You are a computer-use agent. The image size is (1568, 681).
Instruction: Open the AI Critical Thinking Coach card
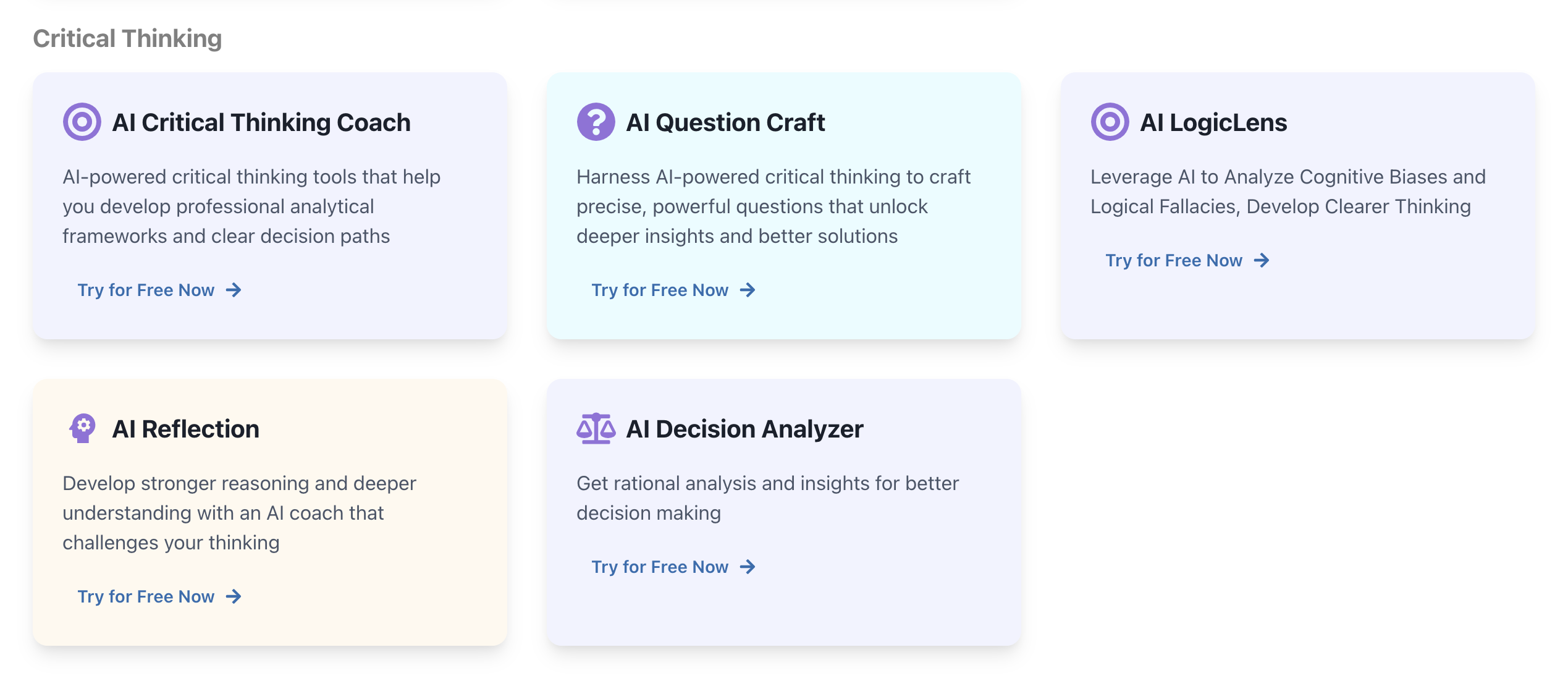(x=270, y=206)
